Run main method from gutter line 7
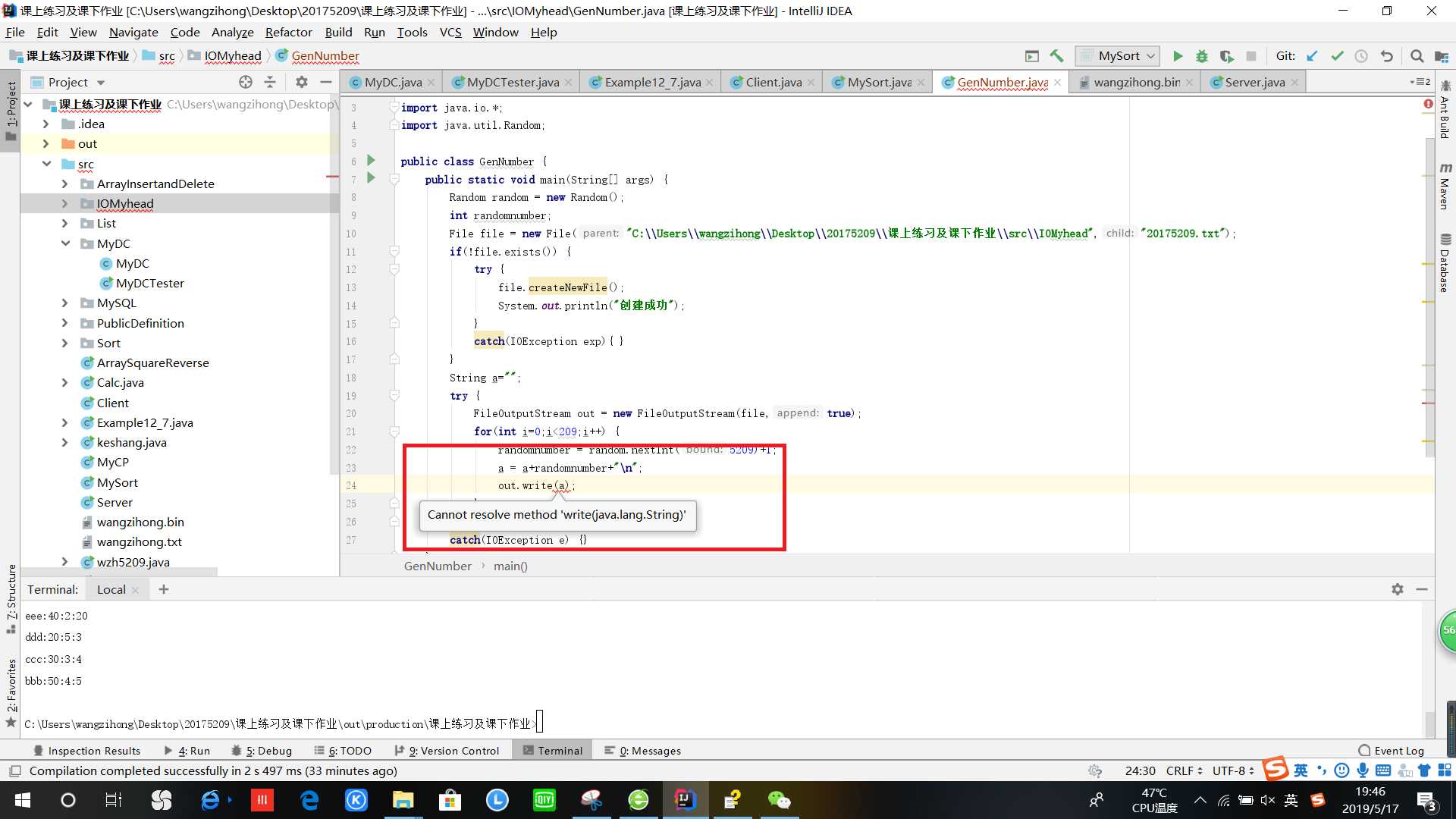 click(x=371, y=178)
